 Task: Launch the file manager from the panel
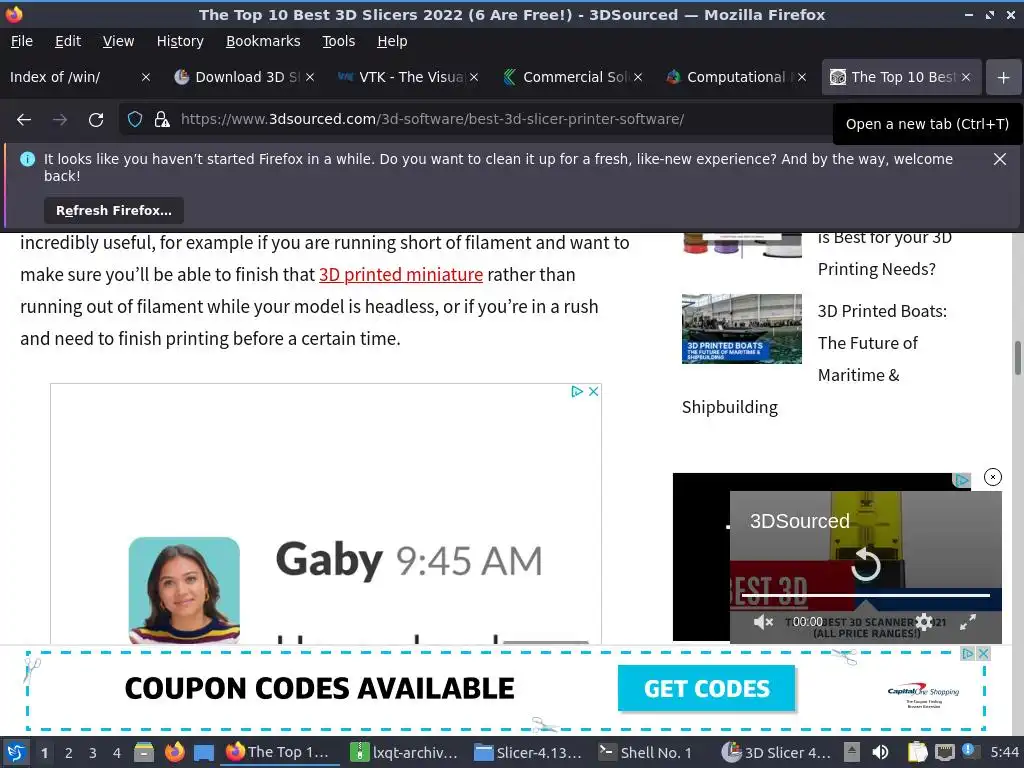tap(144, 753)
